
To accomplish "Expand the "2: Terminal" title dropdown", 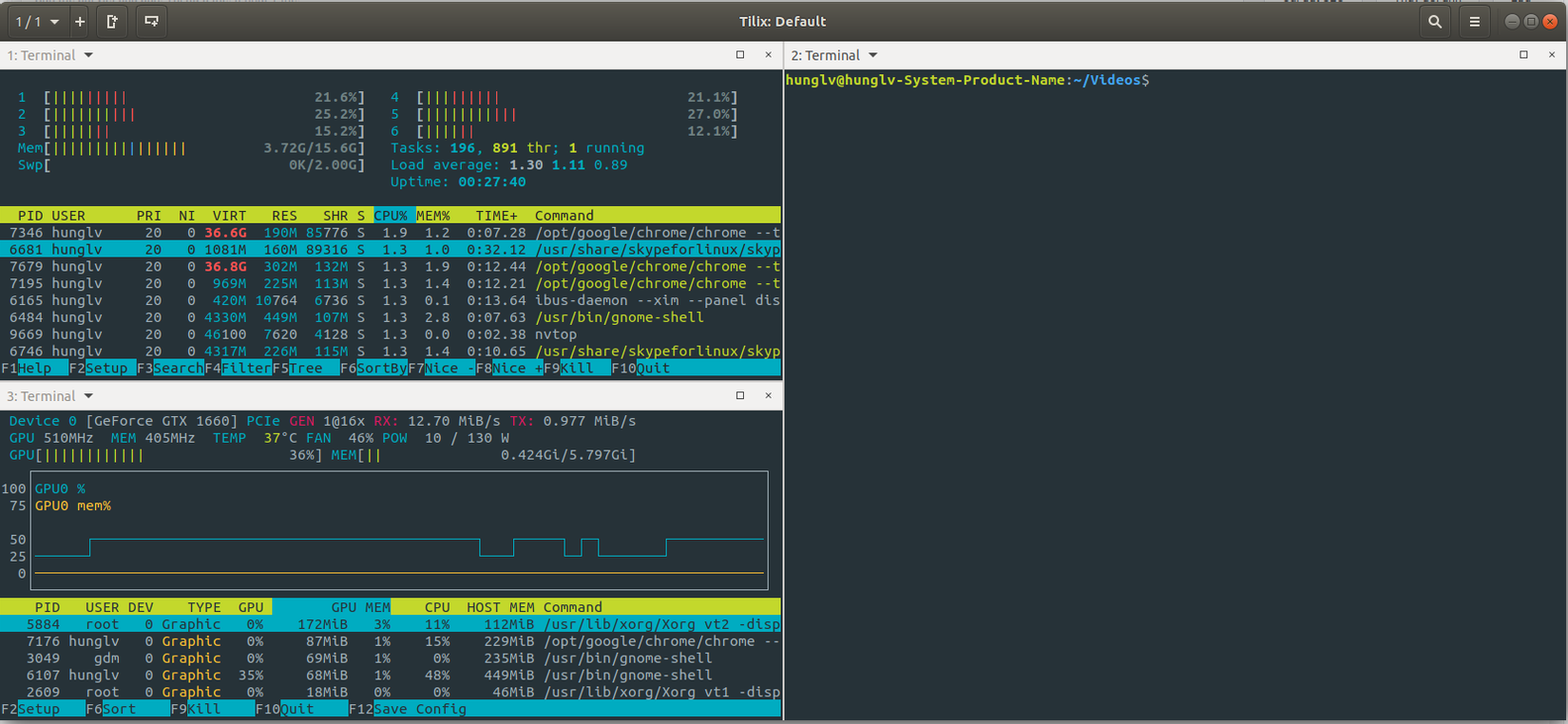I will (x=872, y=55).
